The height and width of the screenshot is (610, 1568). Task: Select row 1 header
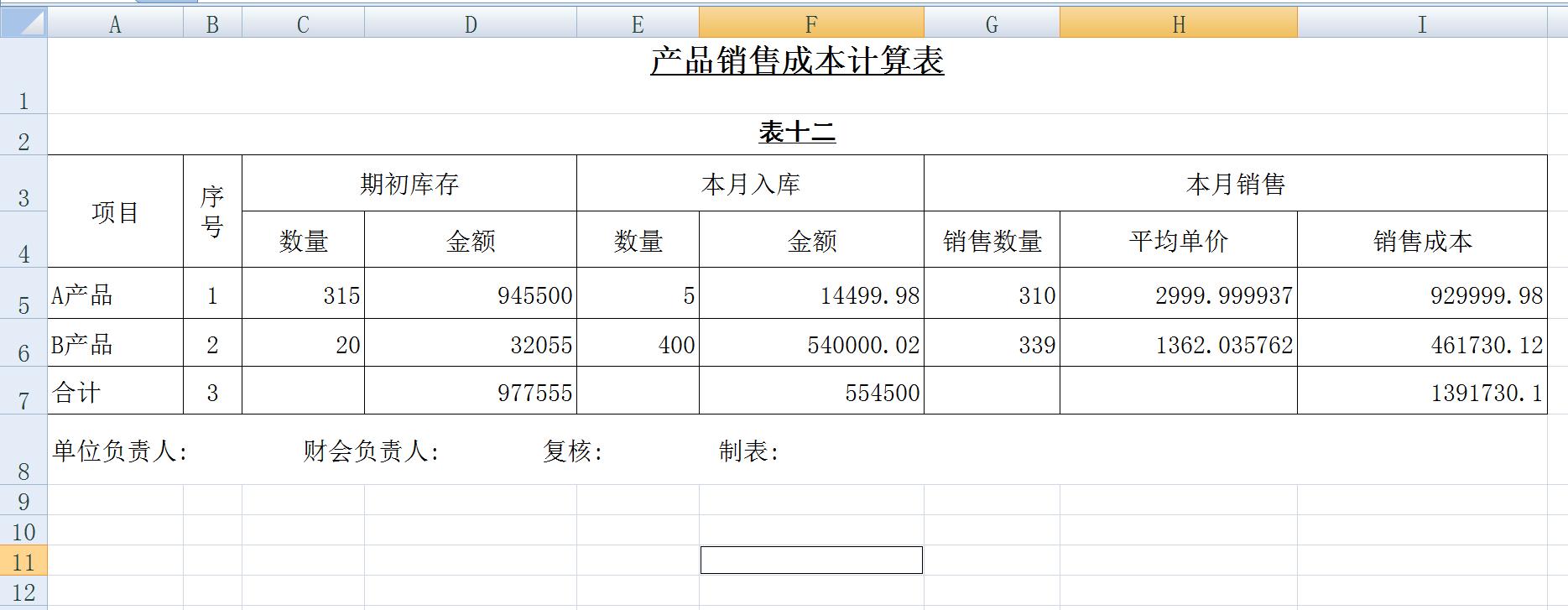[x=23, y=76]
